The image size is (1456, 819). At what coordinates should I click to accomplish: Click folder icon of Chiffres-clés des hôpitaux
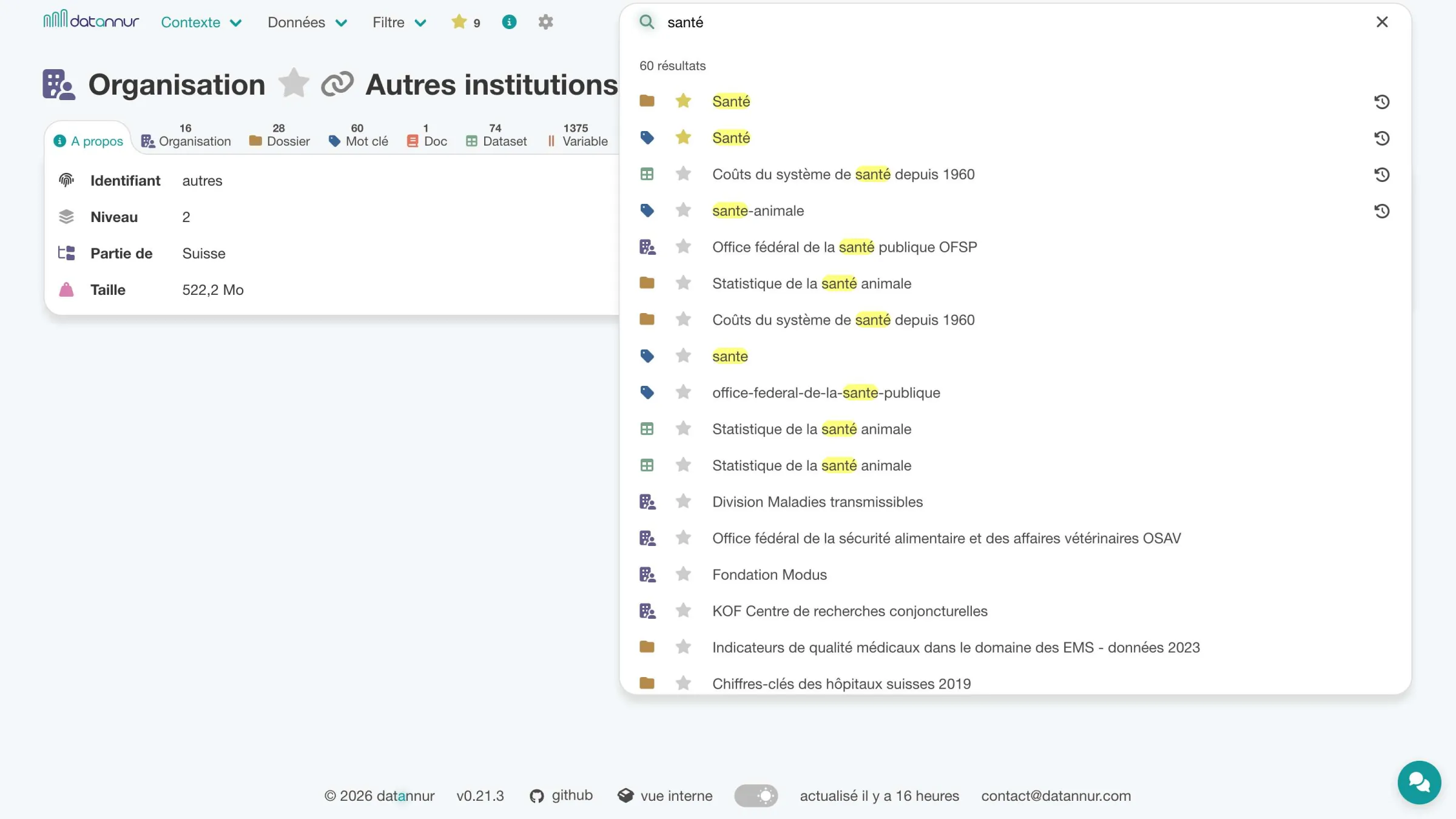point(647,683)
